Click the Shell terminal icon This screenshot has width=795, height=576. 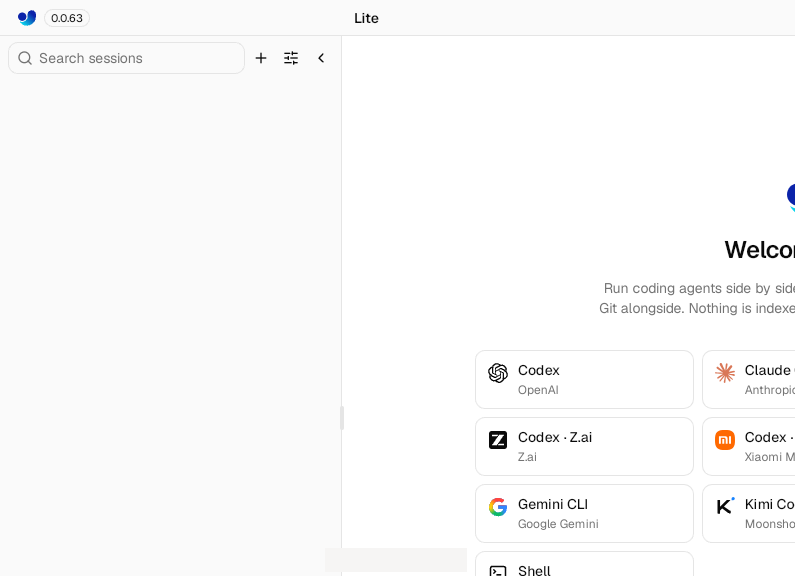498,571
